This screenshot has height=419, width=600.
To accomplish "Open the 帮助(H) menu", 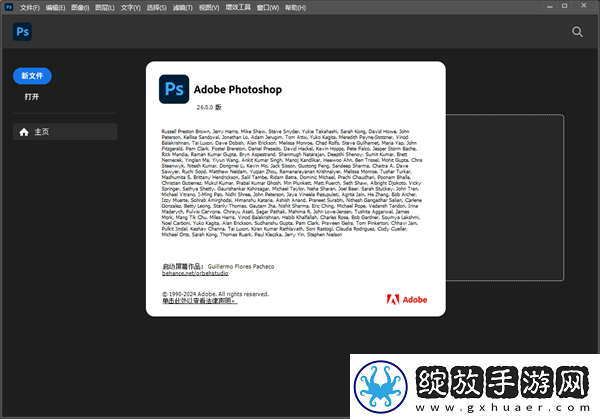I will click(295, 8).
